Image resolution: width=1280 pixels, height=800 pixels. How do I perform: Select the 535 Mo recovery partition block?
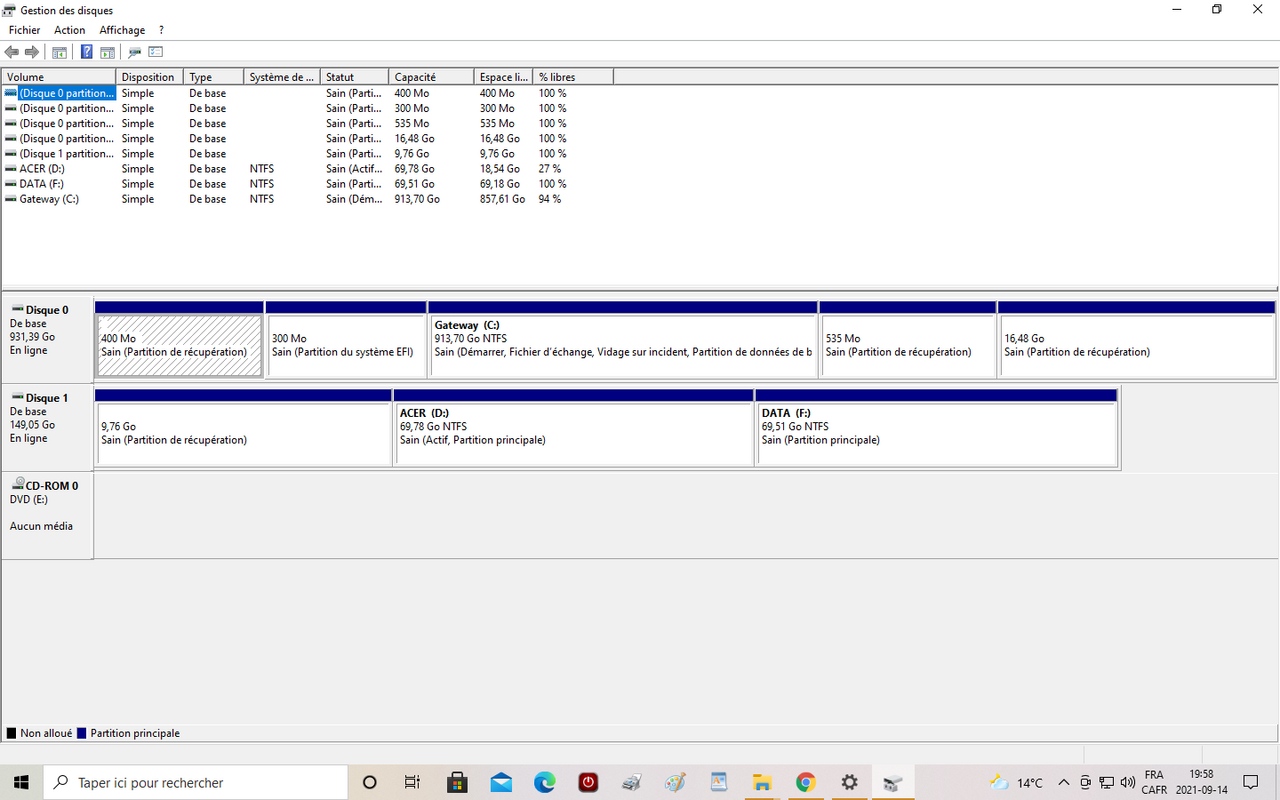[x=908, y=340]
